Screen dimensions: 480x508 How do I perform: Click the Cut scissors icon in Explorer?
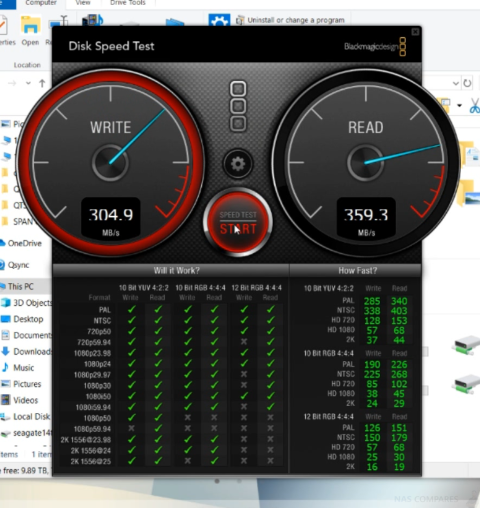475,106
